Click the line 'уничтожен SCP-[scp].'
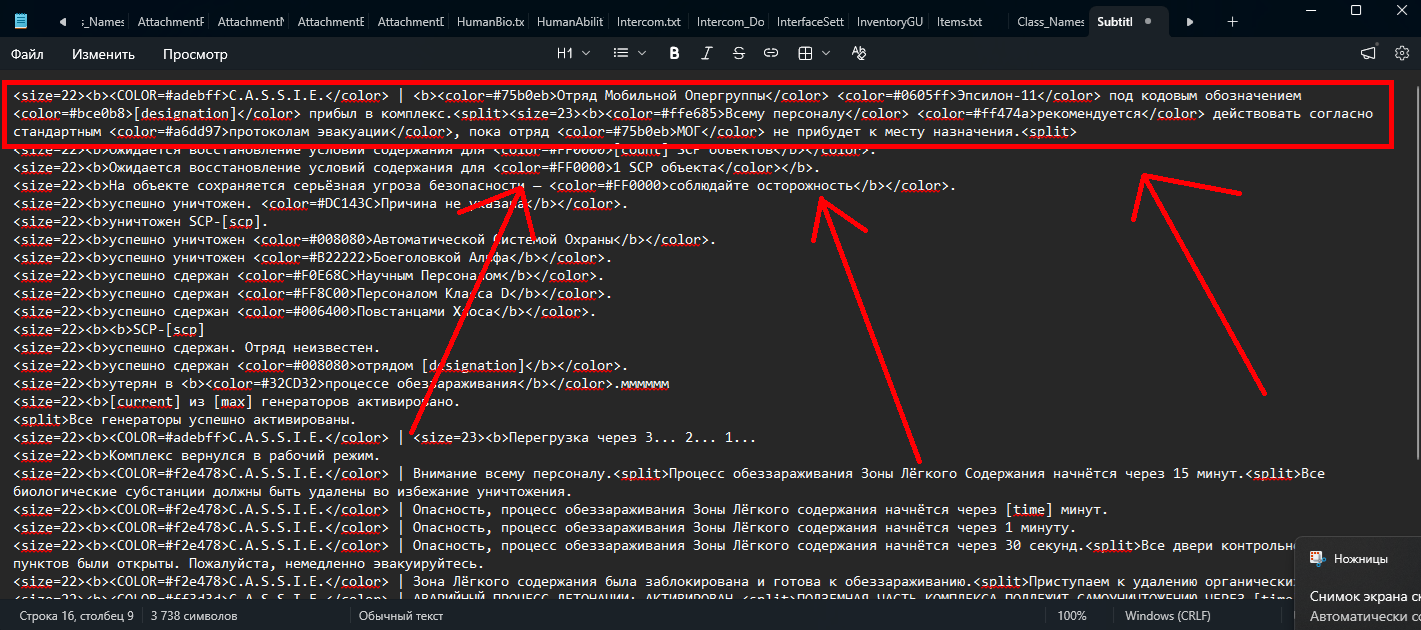 141,221
